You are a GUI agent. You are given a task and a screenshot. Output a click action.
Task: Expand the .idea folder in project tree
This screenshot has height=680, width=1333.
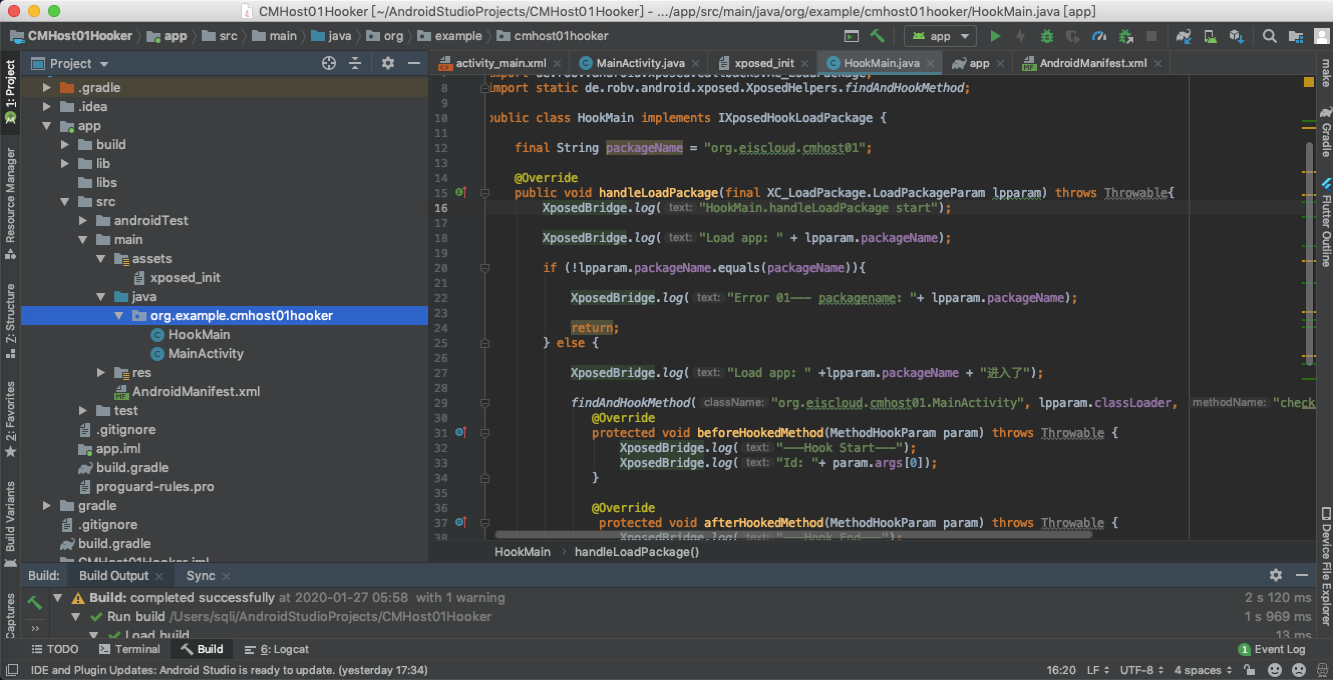47,107
